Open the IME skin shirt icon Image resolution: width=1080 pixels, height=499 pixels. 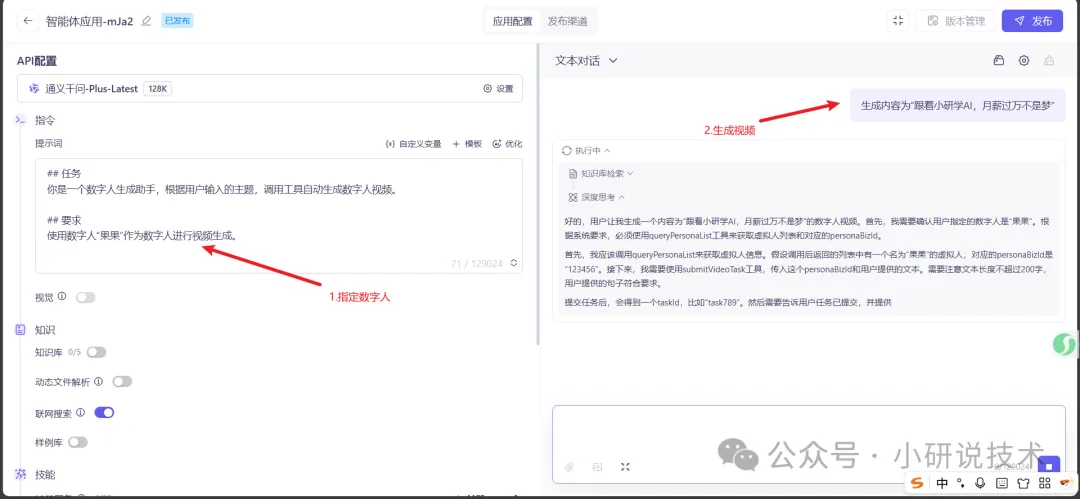1023,483
